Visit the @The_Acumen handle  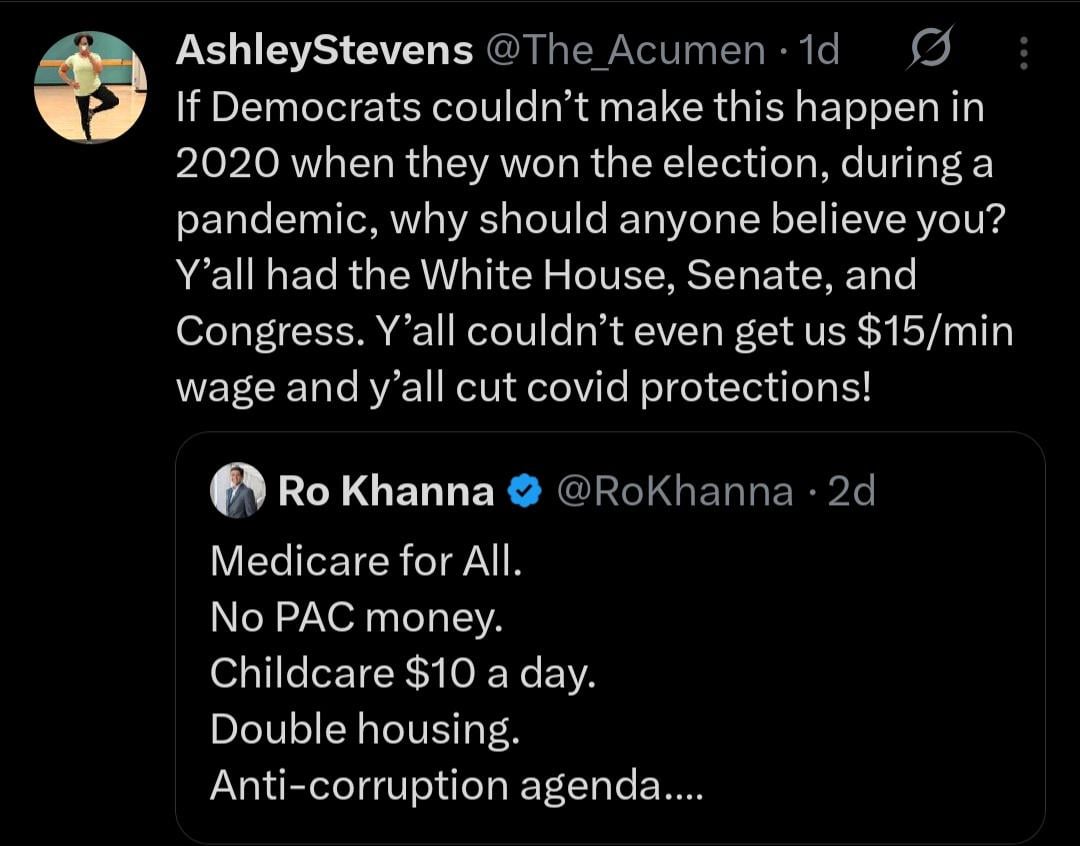click(625, 50)
